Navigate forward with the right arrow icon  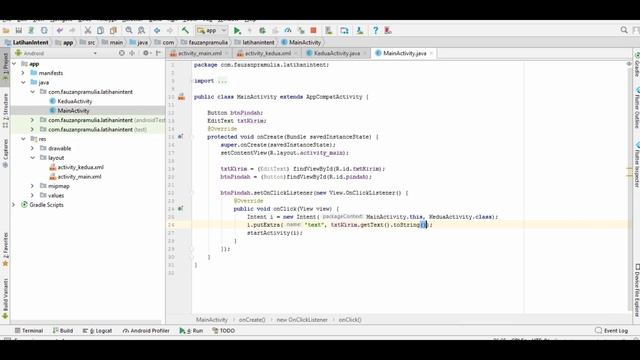169,31
